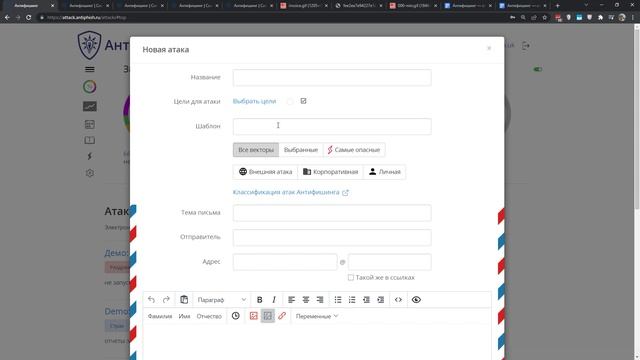Open the browser profile avatar

click(622, 18)
